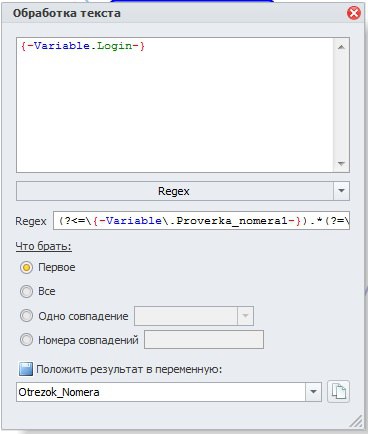The width and height of the screenshot is (368, 434).
Task: Click the text area scroll up arrow
Action: pos(341,47)
